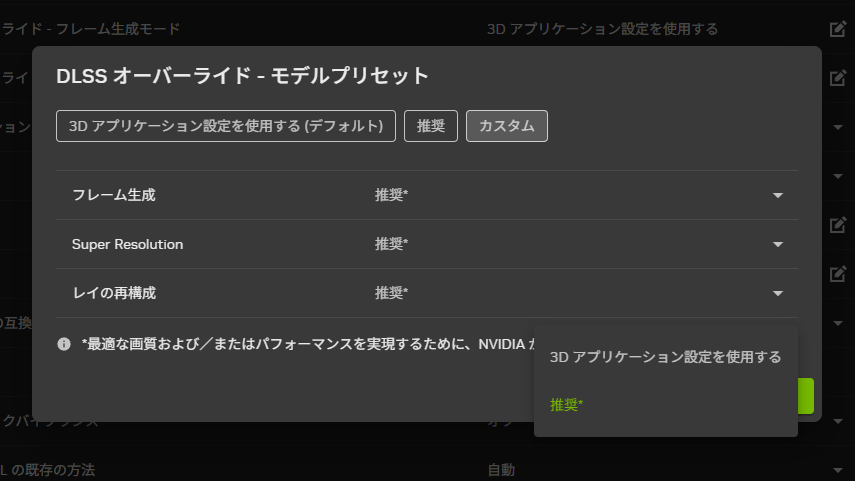
Task: Select the 推奨 preset button
Action: point(431,126)
